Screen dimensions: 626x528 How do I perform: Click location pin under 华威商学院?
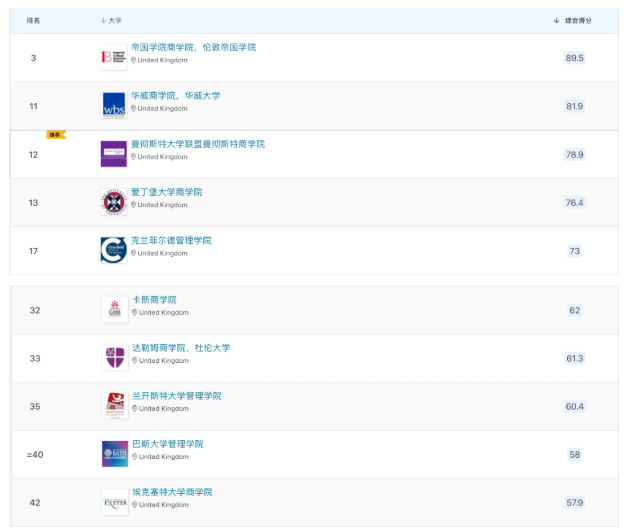pos(134,108)
